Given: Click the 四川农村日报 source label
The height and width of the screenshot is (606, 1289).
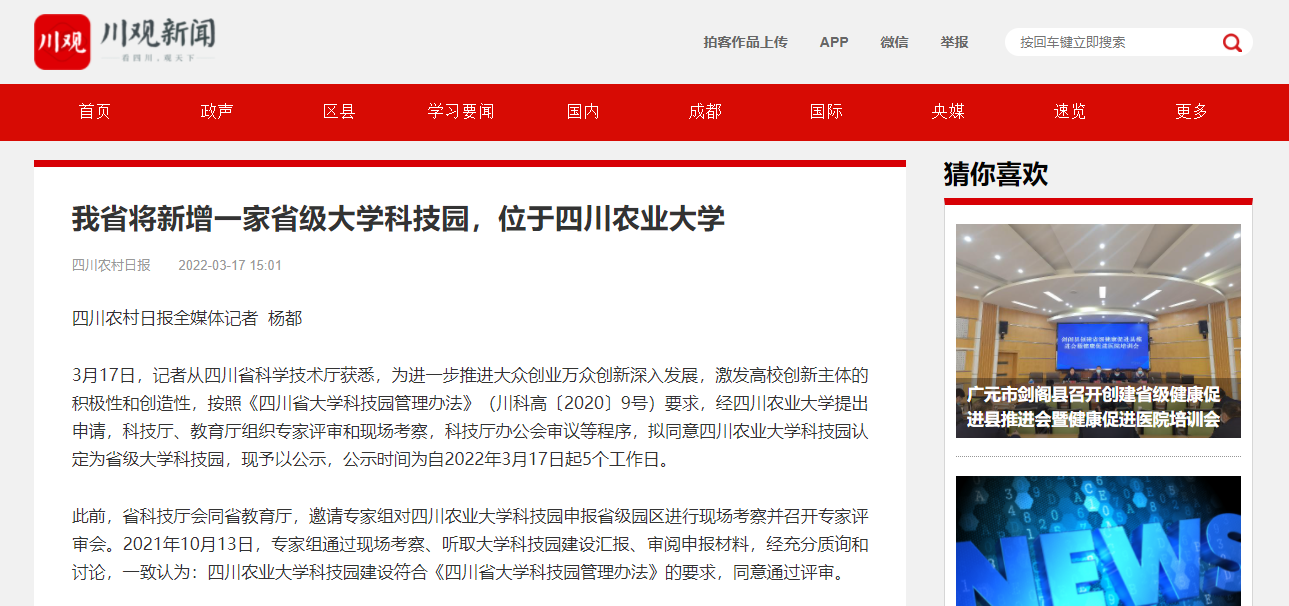Looking at the screenshot, I should tap(111, 265).
